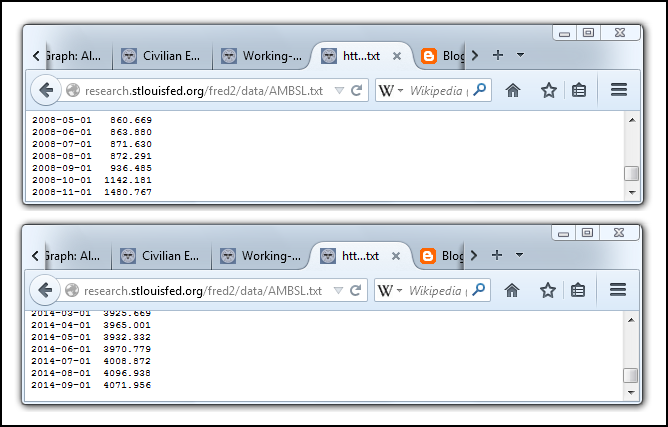Click scroll down arrow in top window

tap(632, 193)
